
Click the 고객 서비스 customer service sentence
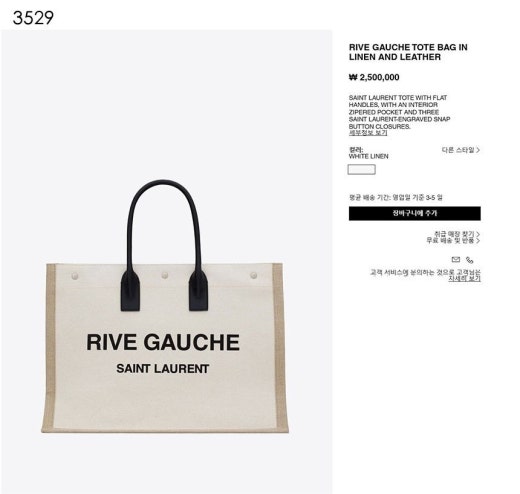pos(425,272)
